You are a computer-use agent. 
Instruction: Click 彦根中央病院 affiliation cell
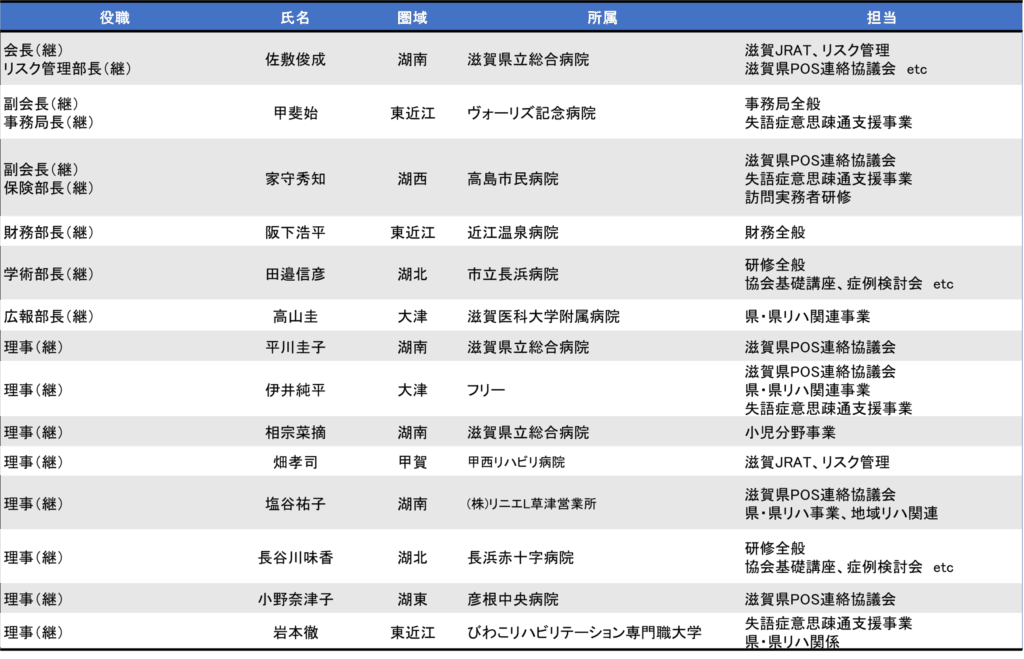(x=513, y=600)
